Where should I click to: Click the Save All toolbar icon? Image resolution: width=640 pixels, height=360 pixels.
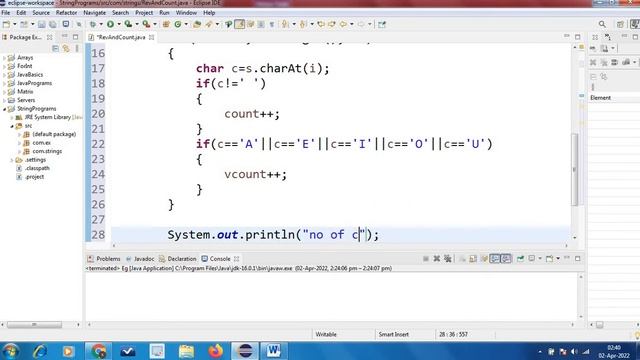coord(53,24)
